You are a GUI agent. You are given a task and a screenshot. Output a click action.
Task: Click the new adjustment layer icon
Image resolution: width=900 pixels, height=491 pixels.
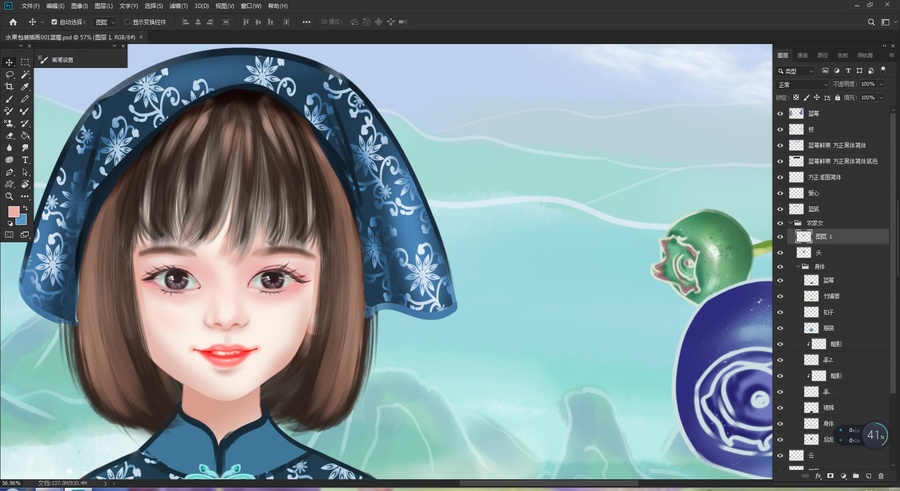(843, 476)
